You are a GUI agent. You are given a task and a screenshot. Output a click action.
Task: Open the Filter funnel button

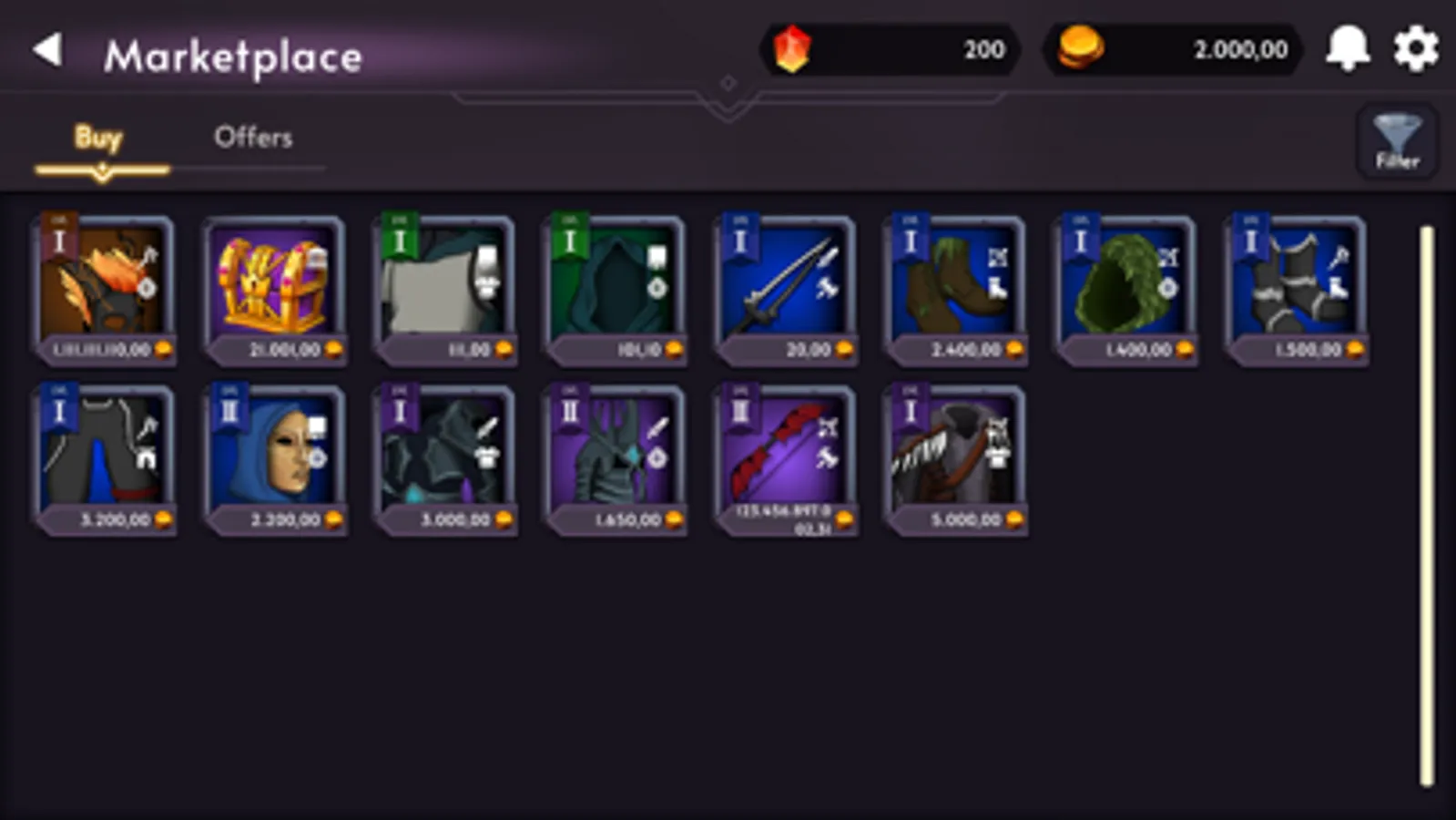click(x=1397, y=141)
